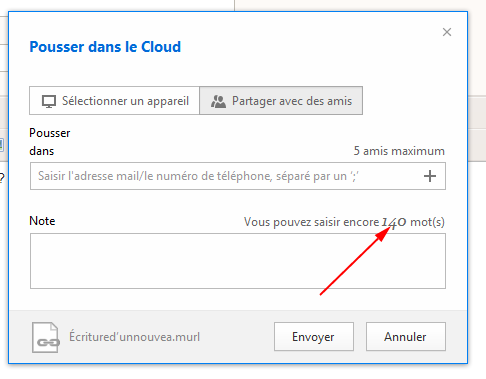Click the Note label above the text area
The image size is (486, 379).
(42, 221)
